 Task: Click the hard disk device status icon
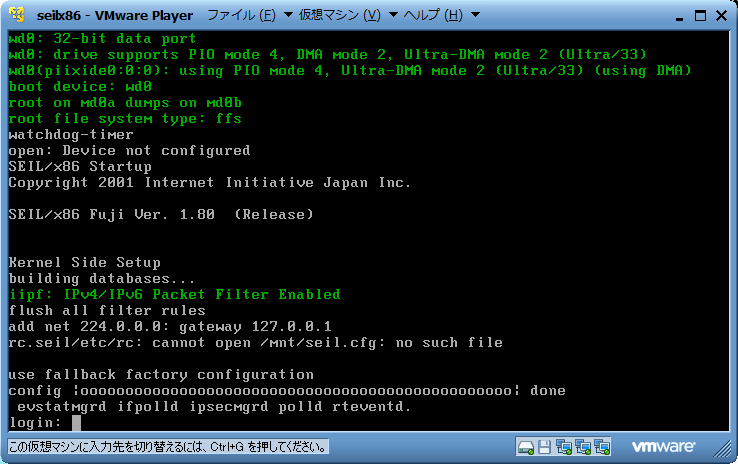pyautogui.click(x=526, y=447)
